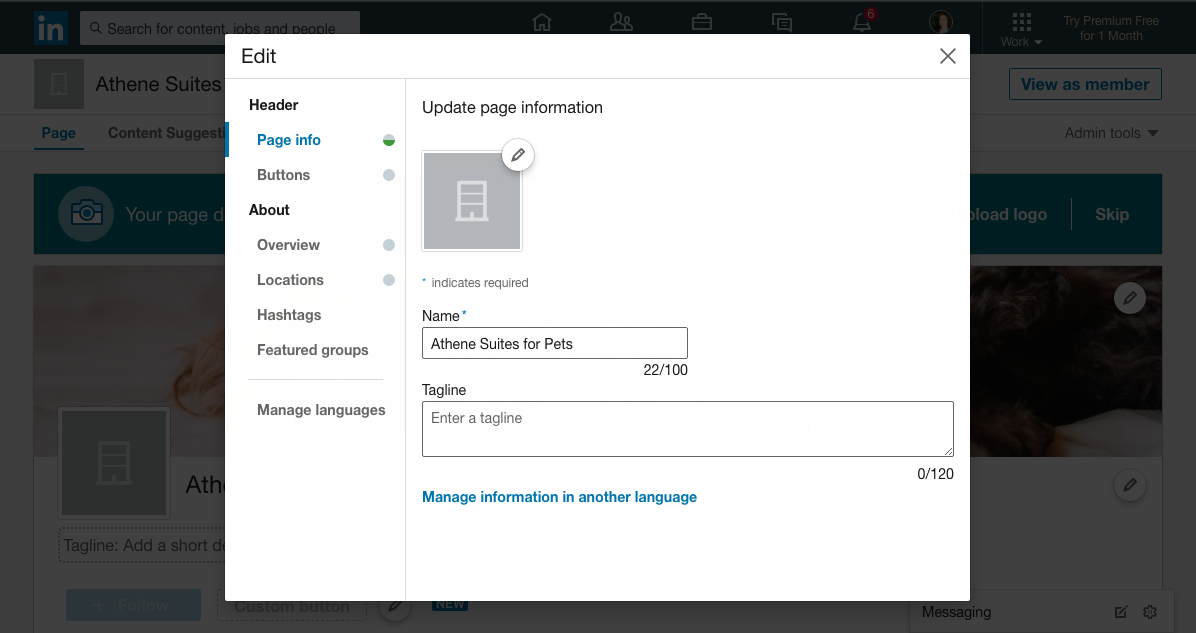The width and height of the screenshot is (1196, 633).
Task: Go to Home via house icon
Action: coord(542,22)
